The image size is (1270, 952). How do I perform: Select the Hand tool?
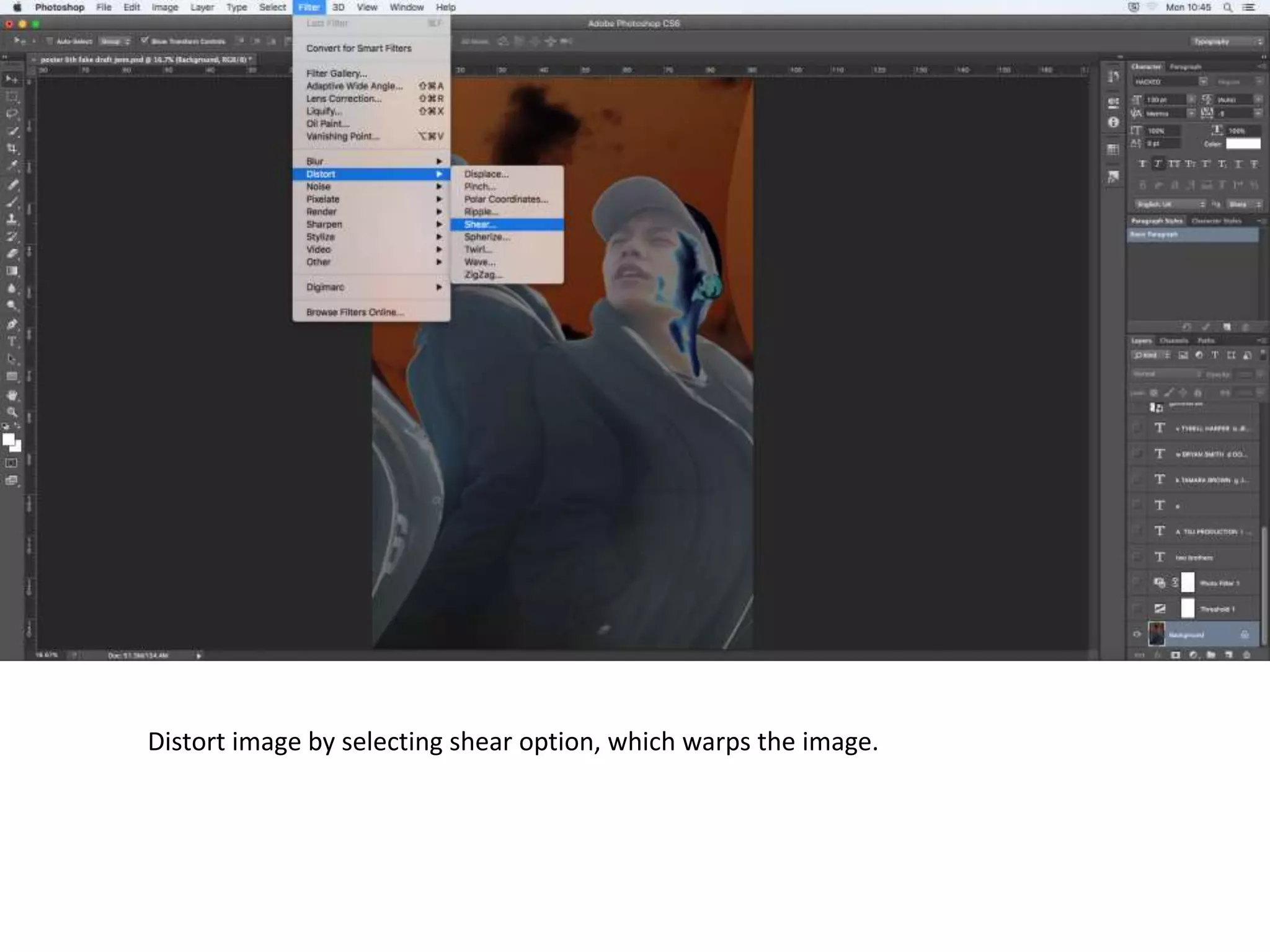[12, 395]
